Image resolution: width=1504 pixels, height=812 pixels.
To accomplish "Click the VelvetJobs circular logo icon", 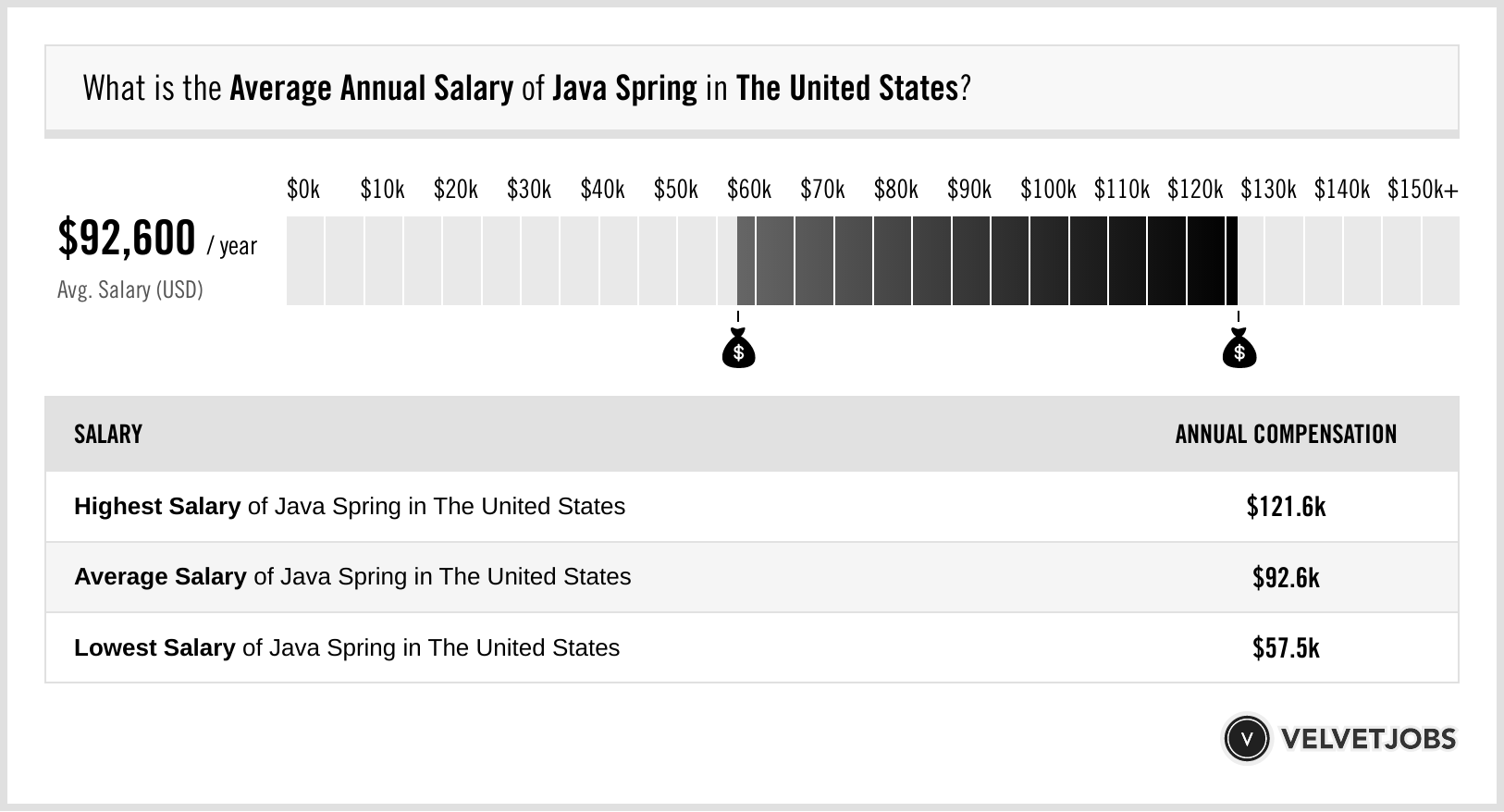I will (x=1246, y=739).
